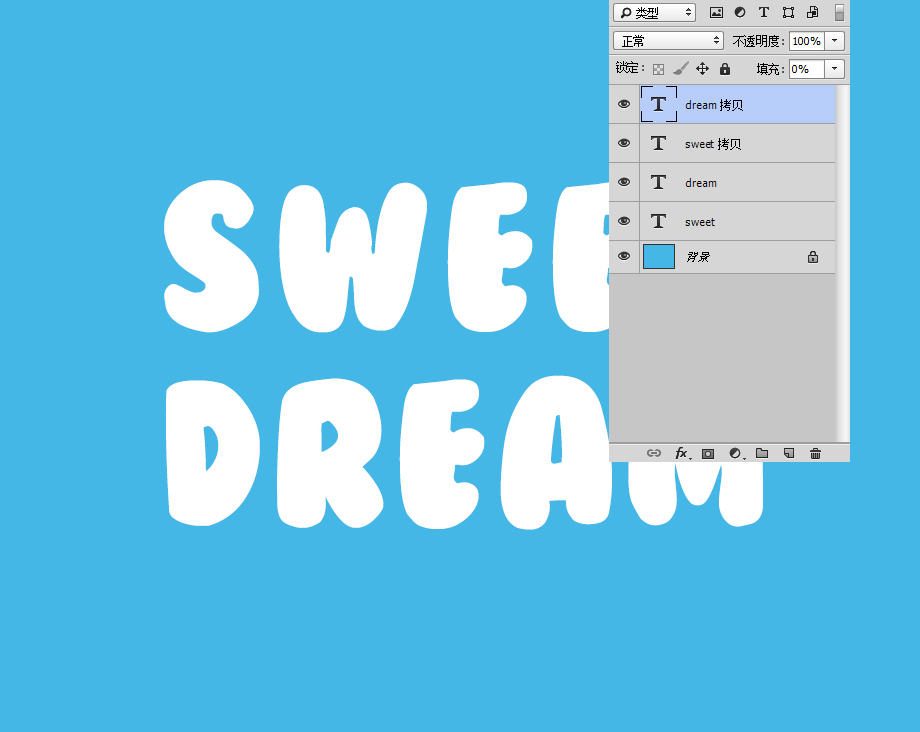
Task: Filter for smart objects icon
Action: pyautogui.click(x=813, y=12)
